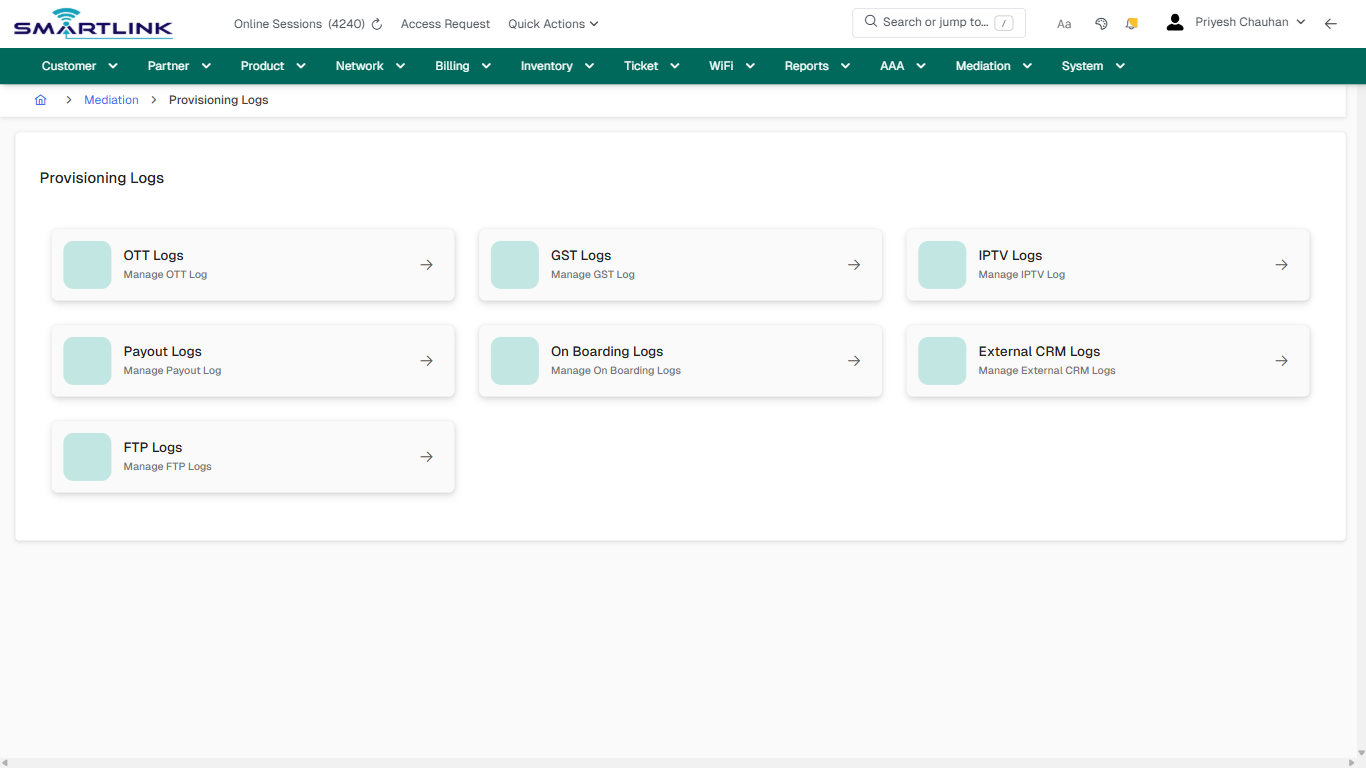Click the back arrow in the header

click(1331, 23)
